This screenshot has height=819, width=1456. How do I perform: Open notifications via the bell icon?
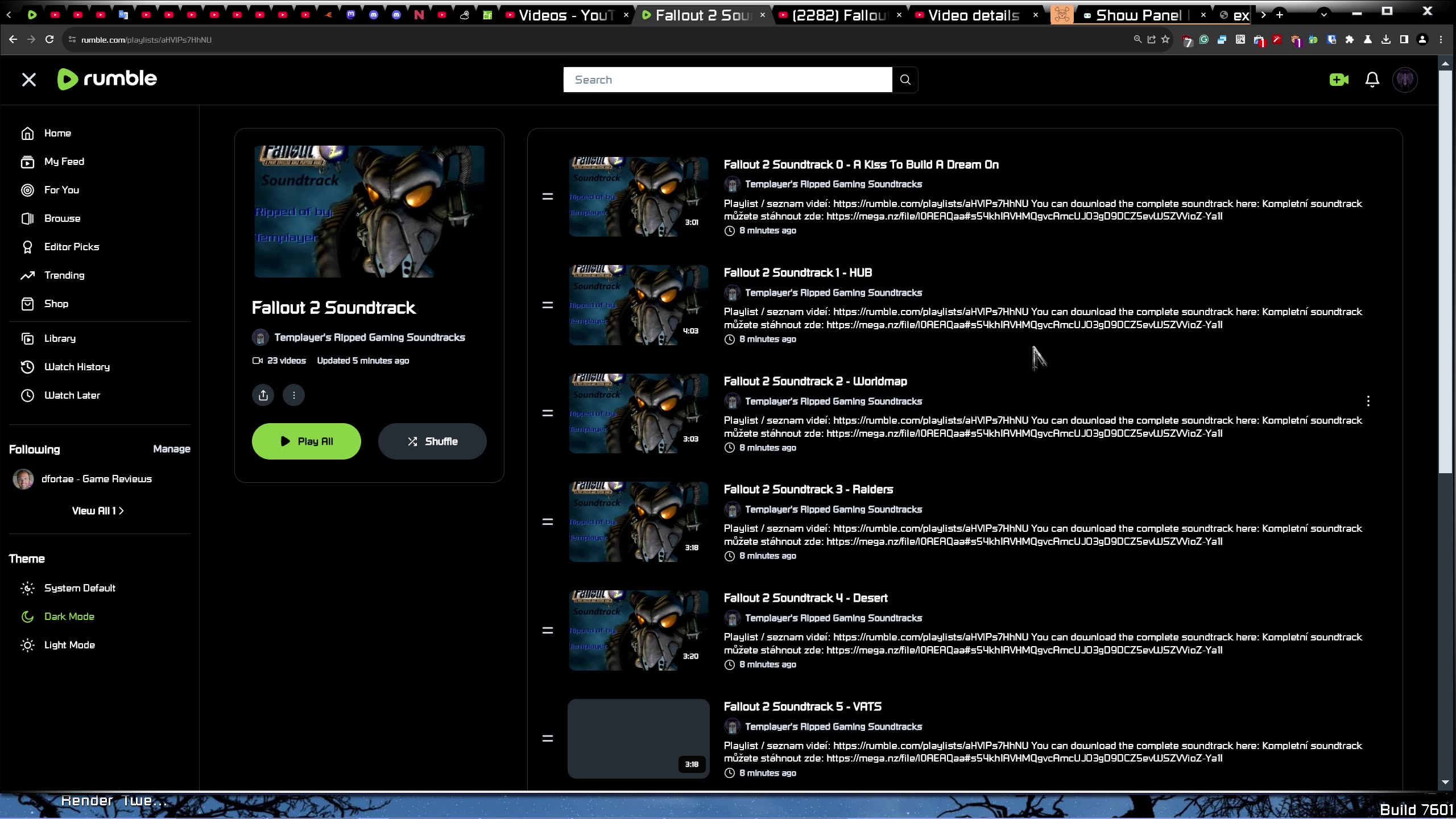pos(1371,80)
